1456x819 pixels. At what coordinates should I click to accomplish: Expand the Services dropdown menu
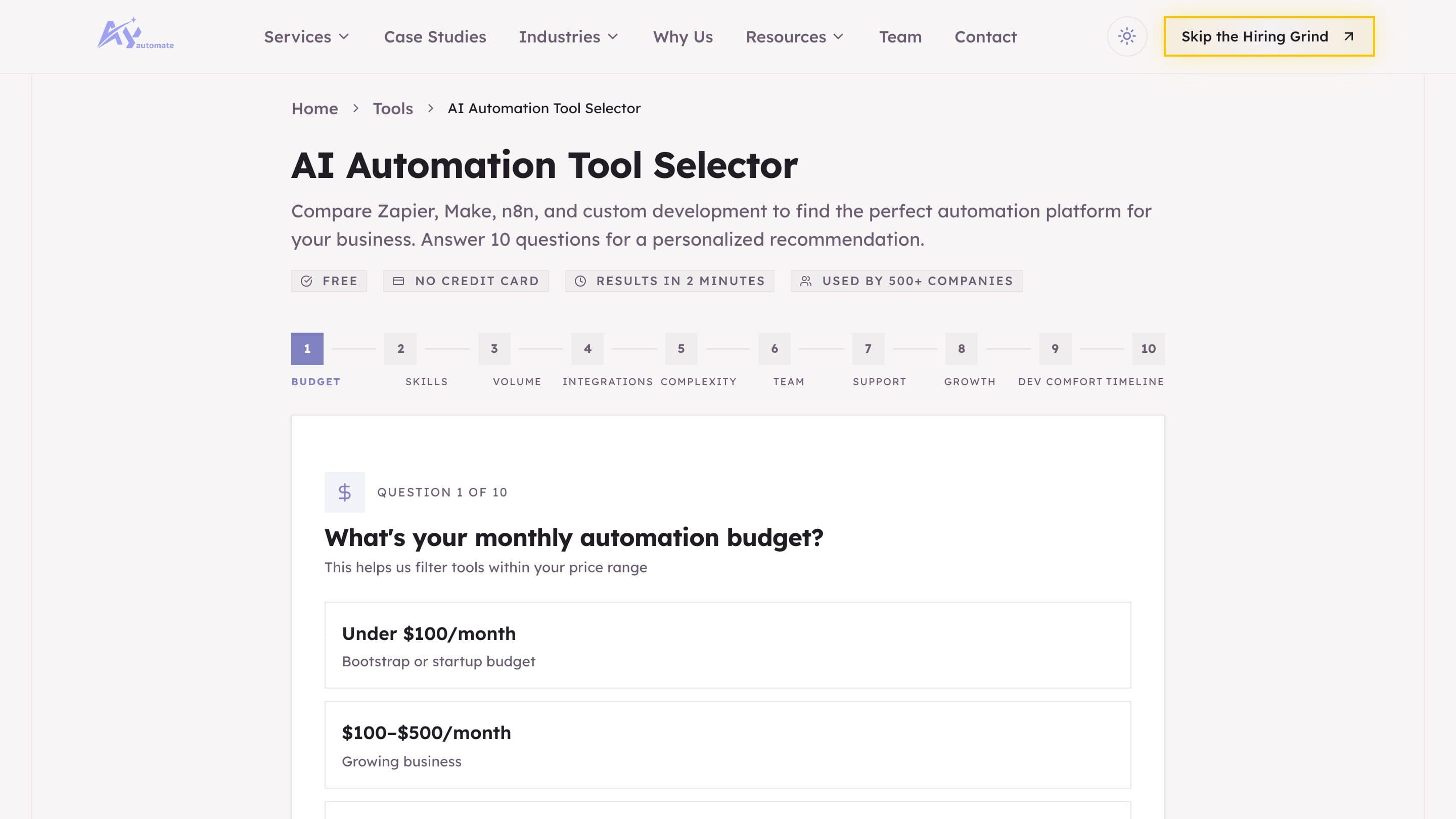point(307,37)
